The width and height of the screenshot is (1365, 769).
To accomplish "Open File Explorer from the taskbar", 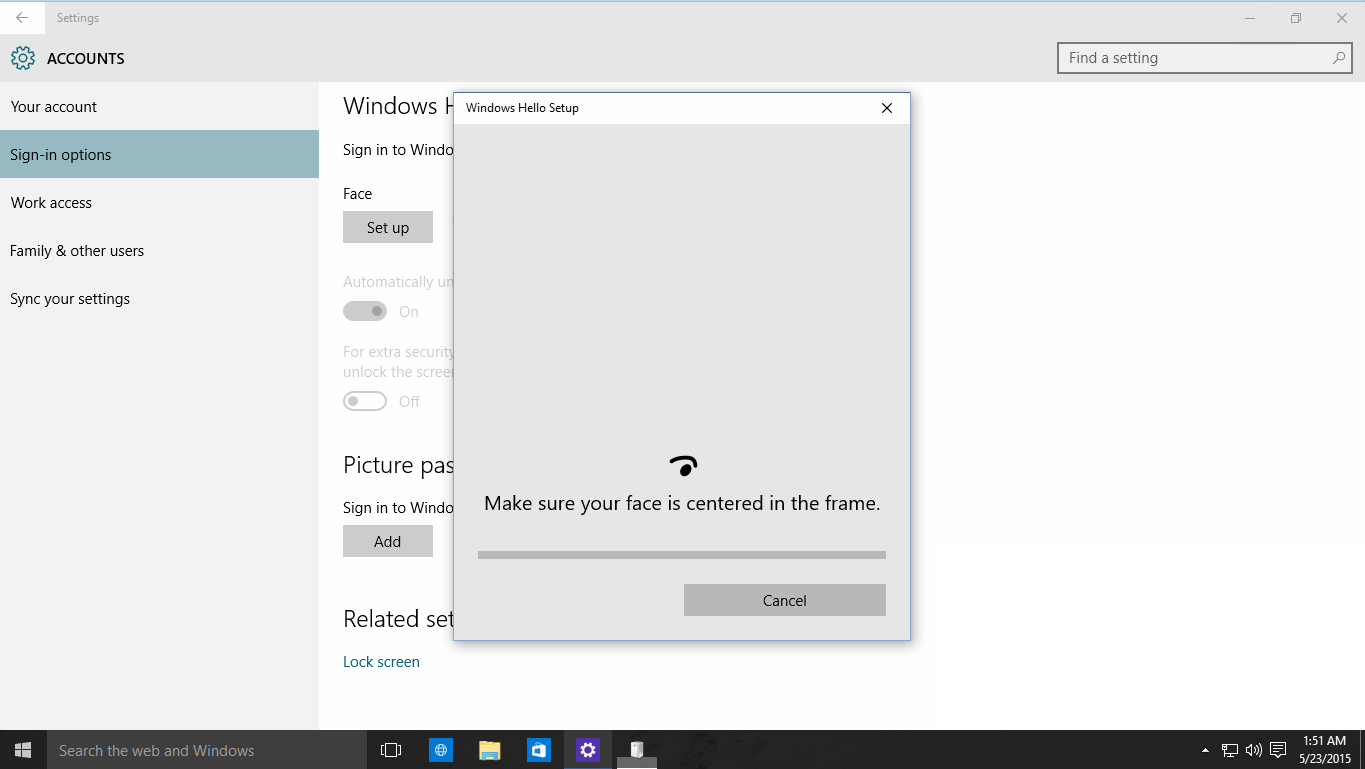I will (x=489, y=750).
